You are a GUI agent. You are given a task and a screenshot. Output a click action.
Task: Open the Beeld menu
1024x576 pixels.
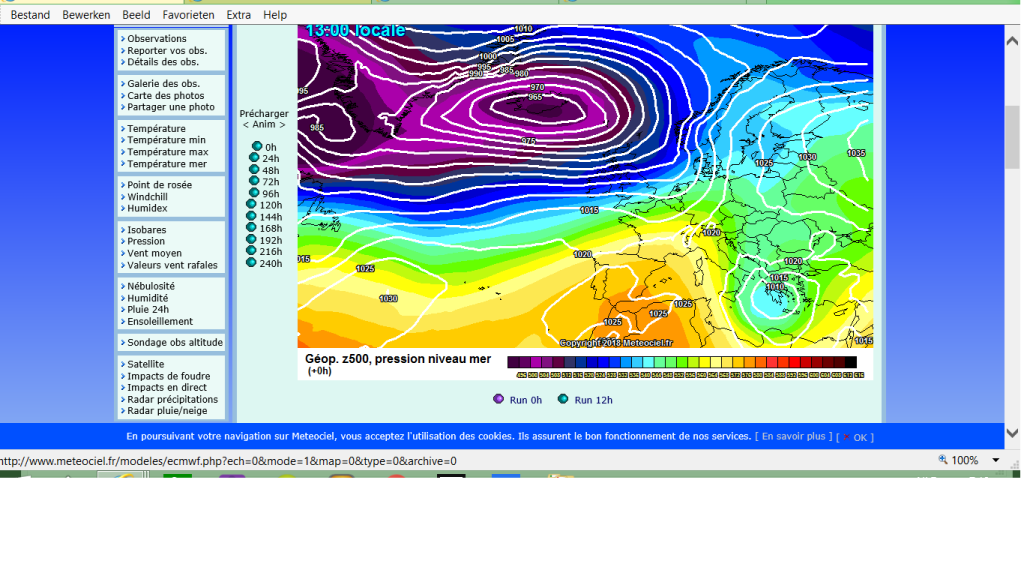click(x=136, y=14)
